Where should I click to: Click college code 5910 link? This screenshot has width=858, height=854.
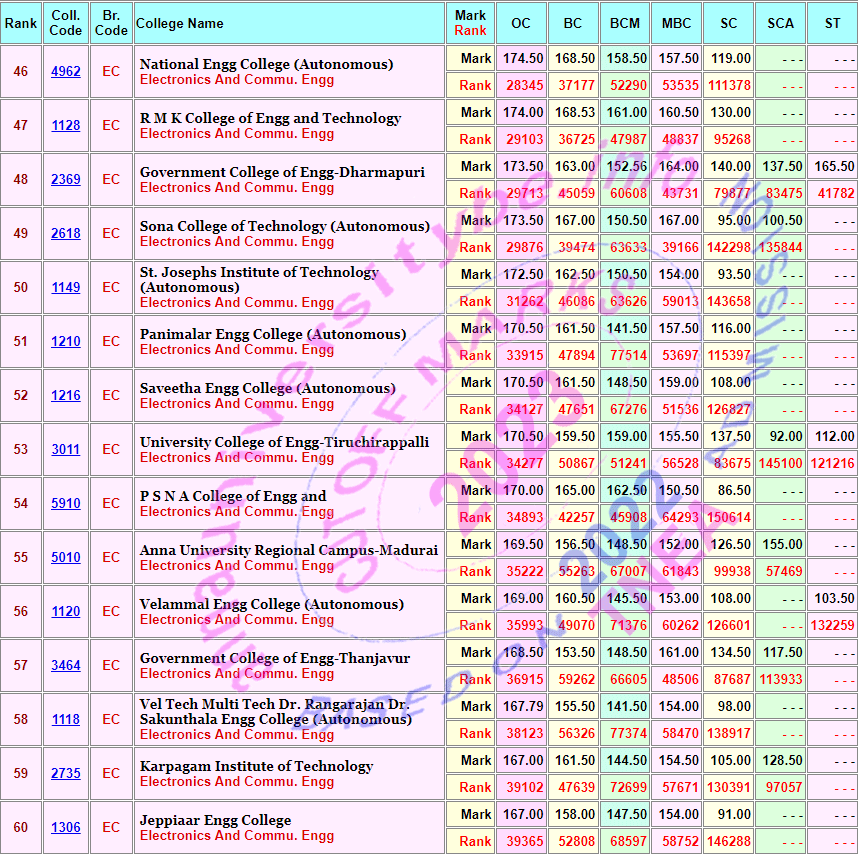pyautogui.click(x=66, y=504)
